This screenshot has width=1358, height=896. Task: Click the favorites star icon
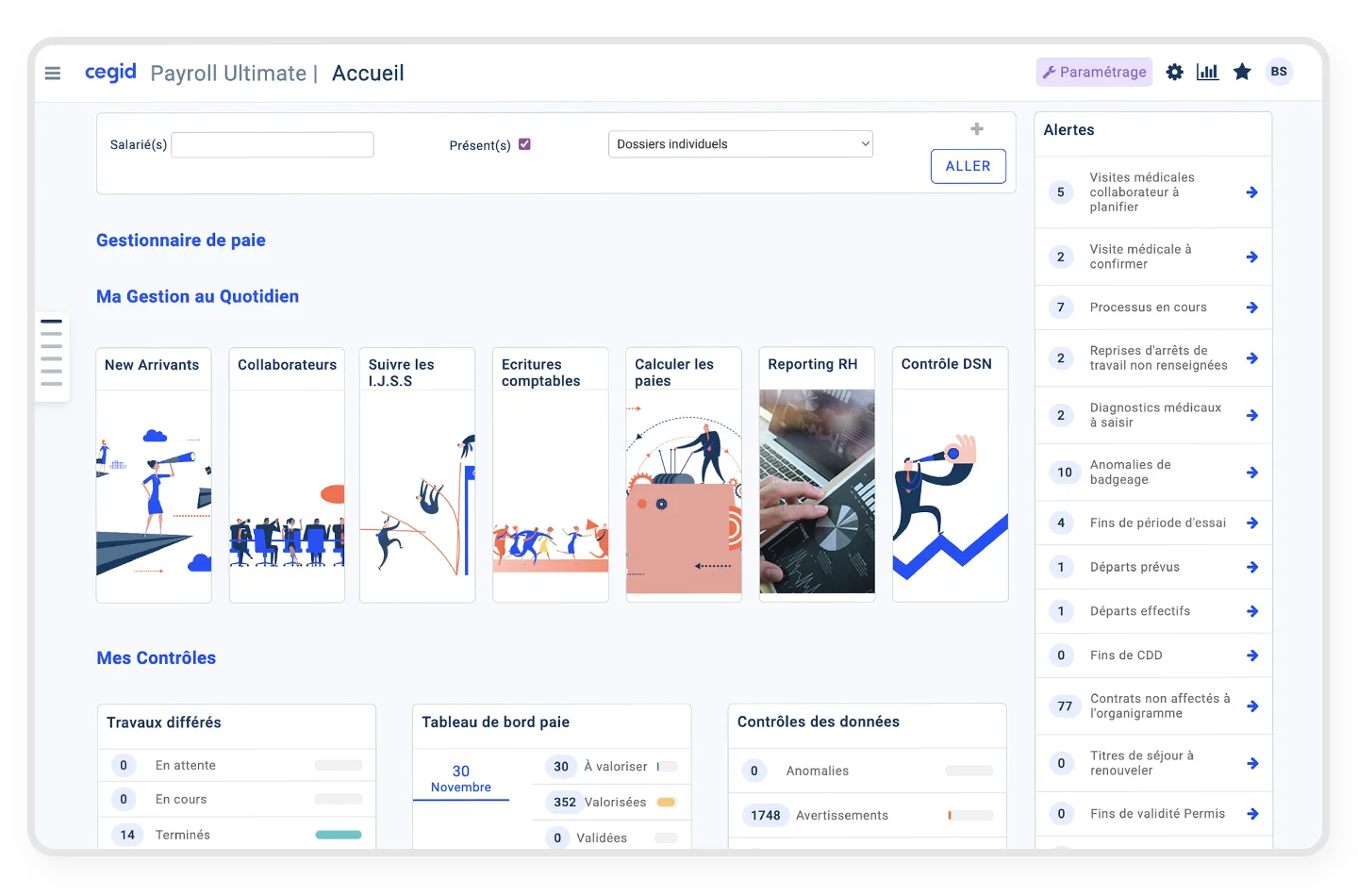pyautogui.click(x=1242, y=72)
